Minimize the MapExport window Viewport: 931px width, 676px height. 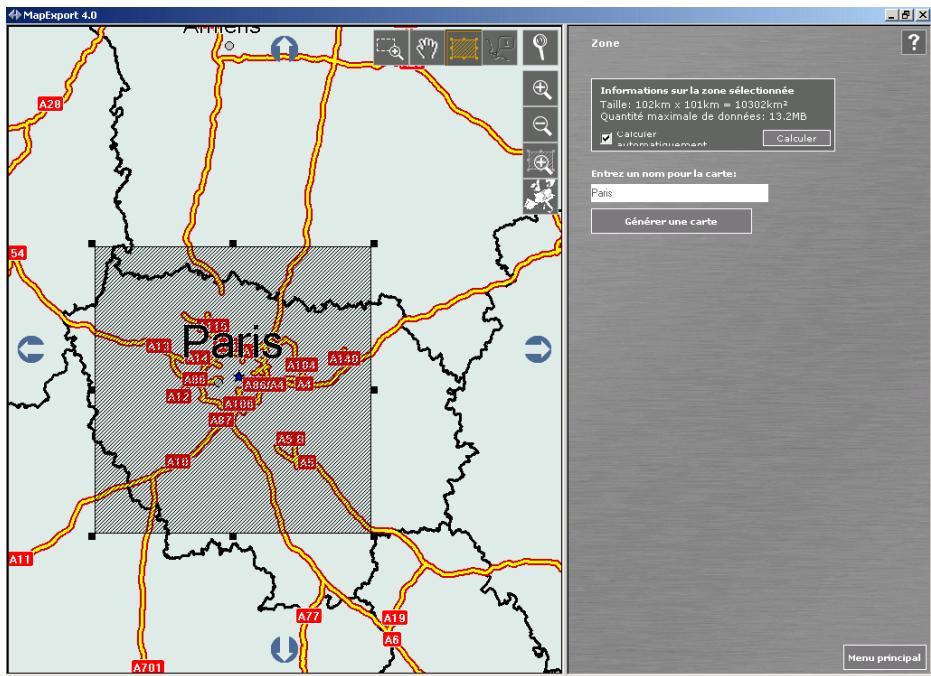[x=892, y=15]
